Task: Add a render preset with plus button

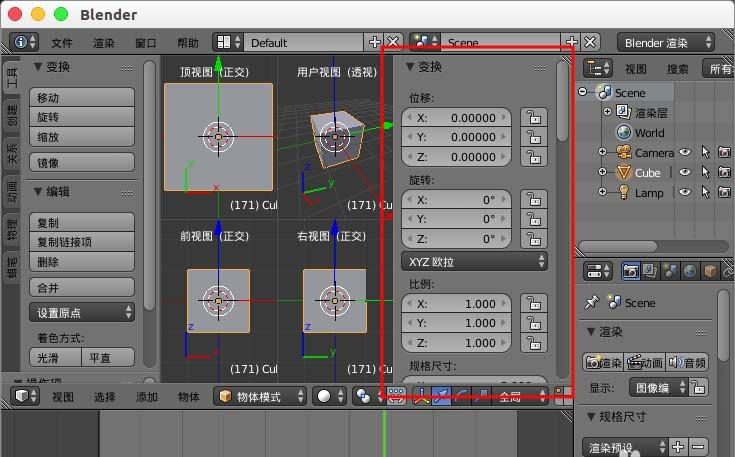Action: click(678, 447)
